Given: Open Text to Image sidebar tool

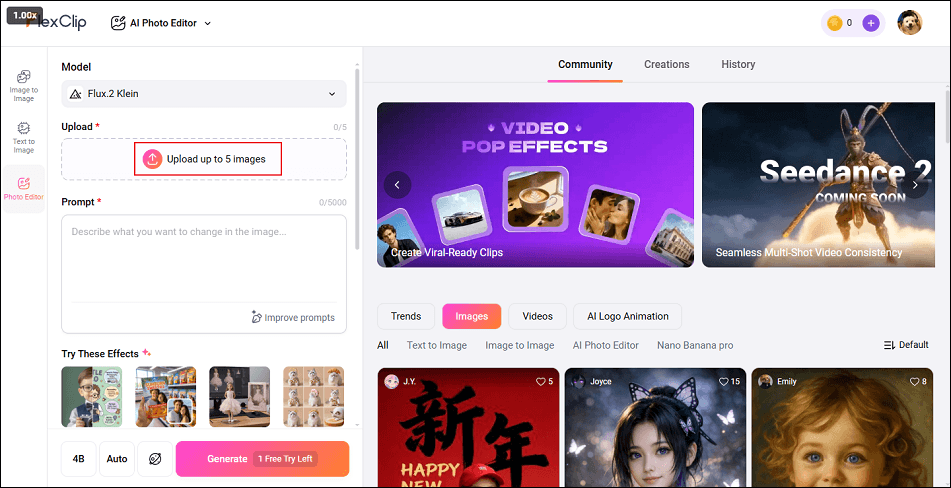Looking at the screenshot, I should [24, 138].
